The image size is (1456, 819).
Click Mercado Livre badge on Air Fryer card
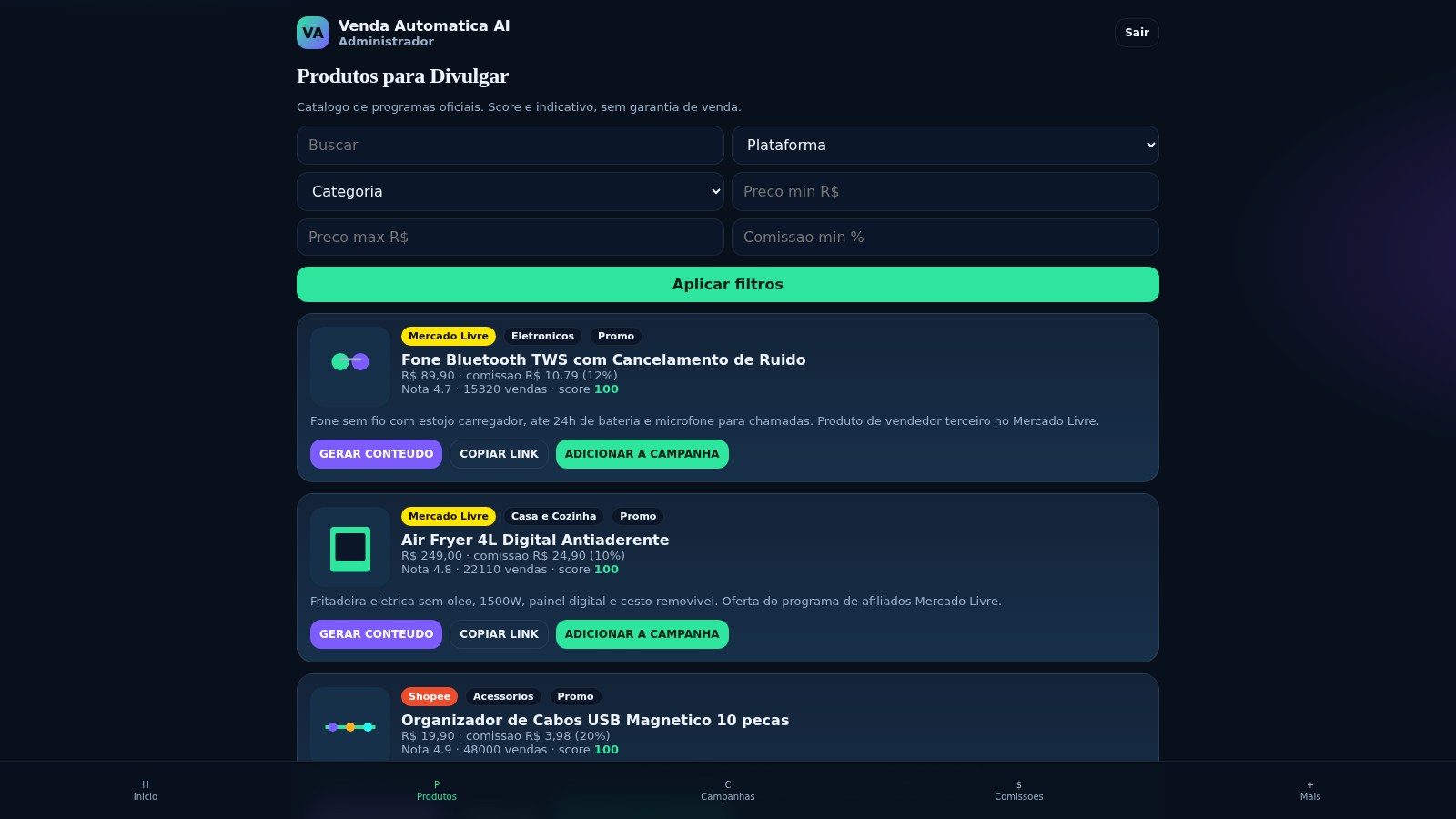click(449, 516)
